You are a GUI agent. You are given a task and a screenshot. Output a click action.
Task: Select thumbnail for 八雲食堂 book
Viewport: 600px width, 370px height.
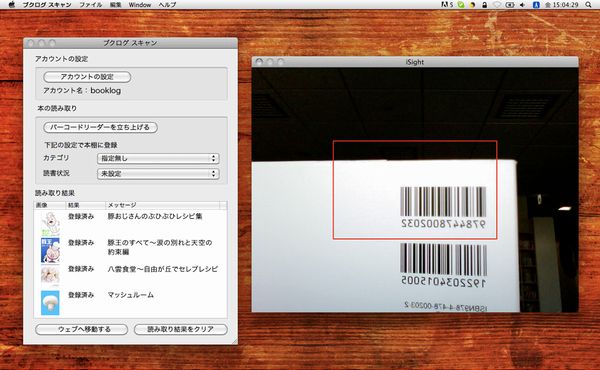(x=50, y=275)
